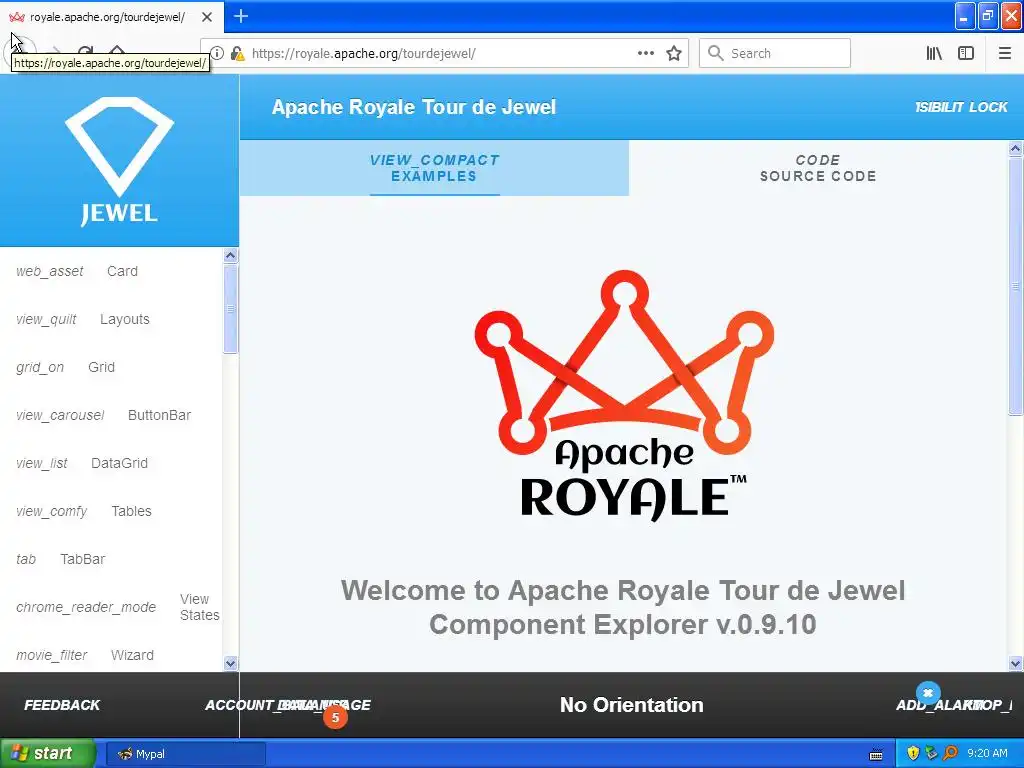Click the security shield tray icon
The height and width of the screenshot is (768, 1024).
(913, 754)
